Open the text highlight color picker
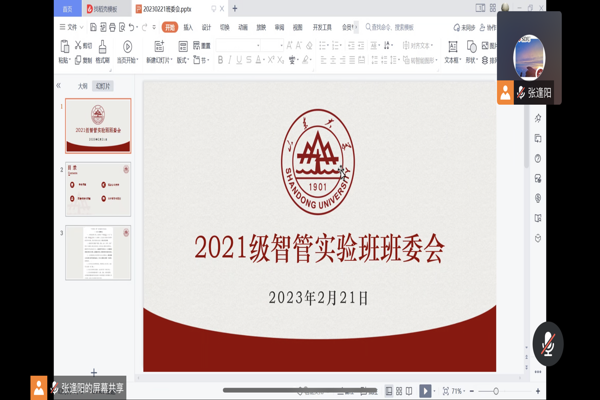Screen dimensions: 600x400 pyautogui.click(x=306, y=60)
